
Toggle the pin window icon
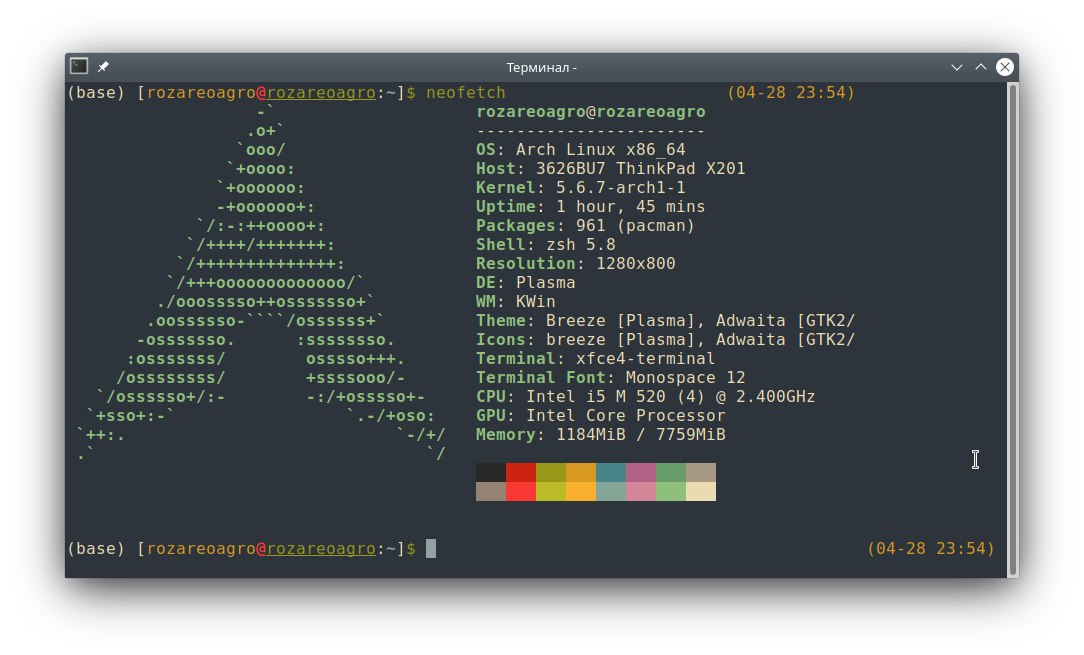point(103,66)
